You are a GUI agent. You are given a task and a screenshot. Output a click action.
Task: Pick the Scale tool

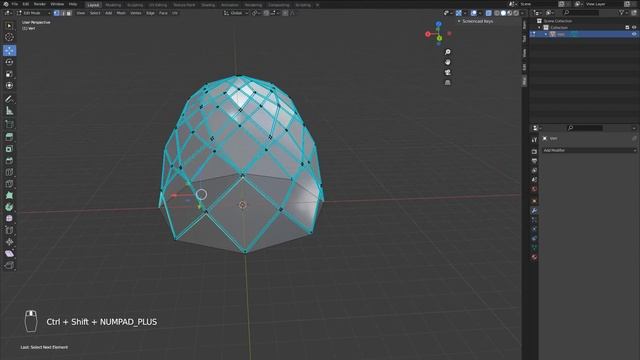9,74
